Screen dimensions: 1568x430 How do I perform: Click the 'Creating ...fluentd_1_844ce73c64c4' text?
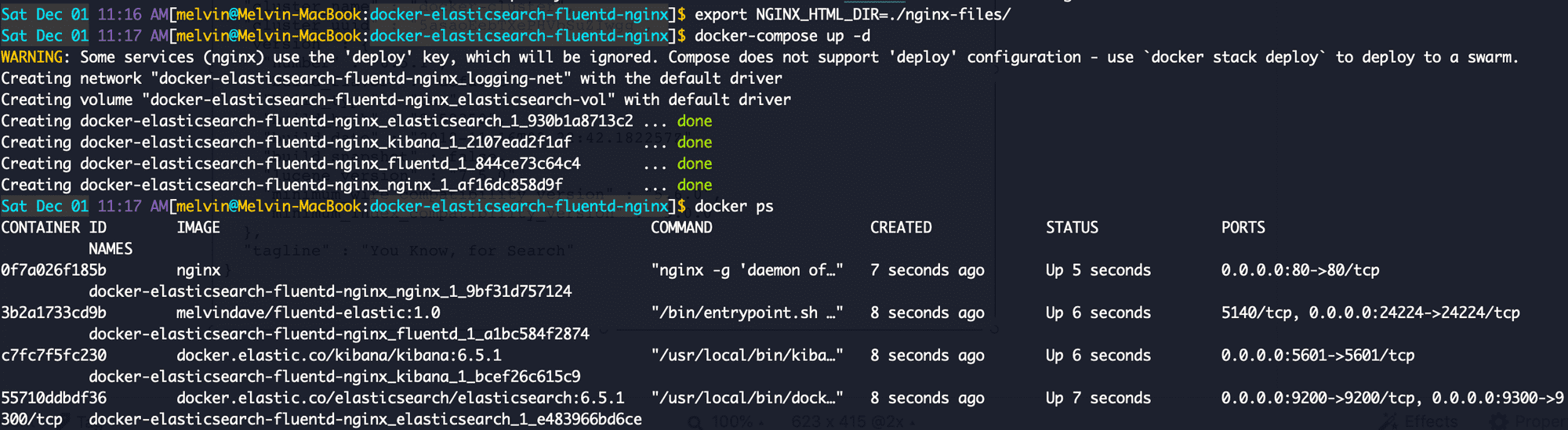tap(291, 164)
